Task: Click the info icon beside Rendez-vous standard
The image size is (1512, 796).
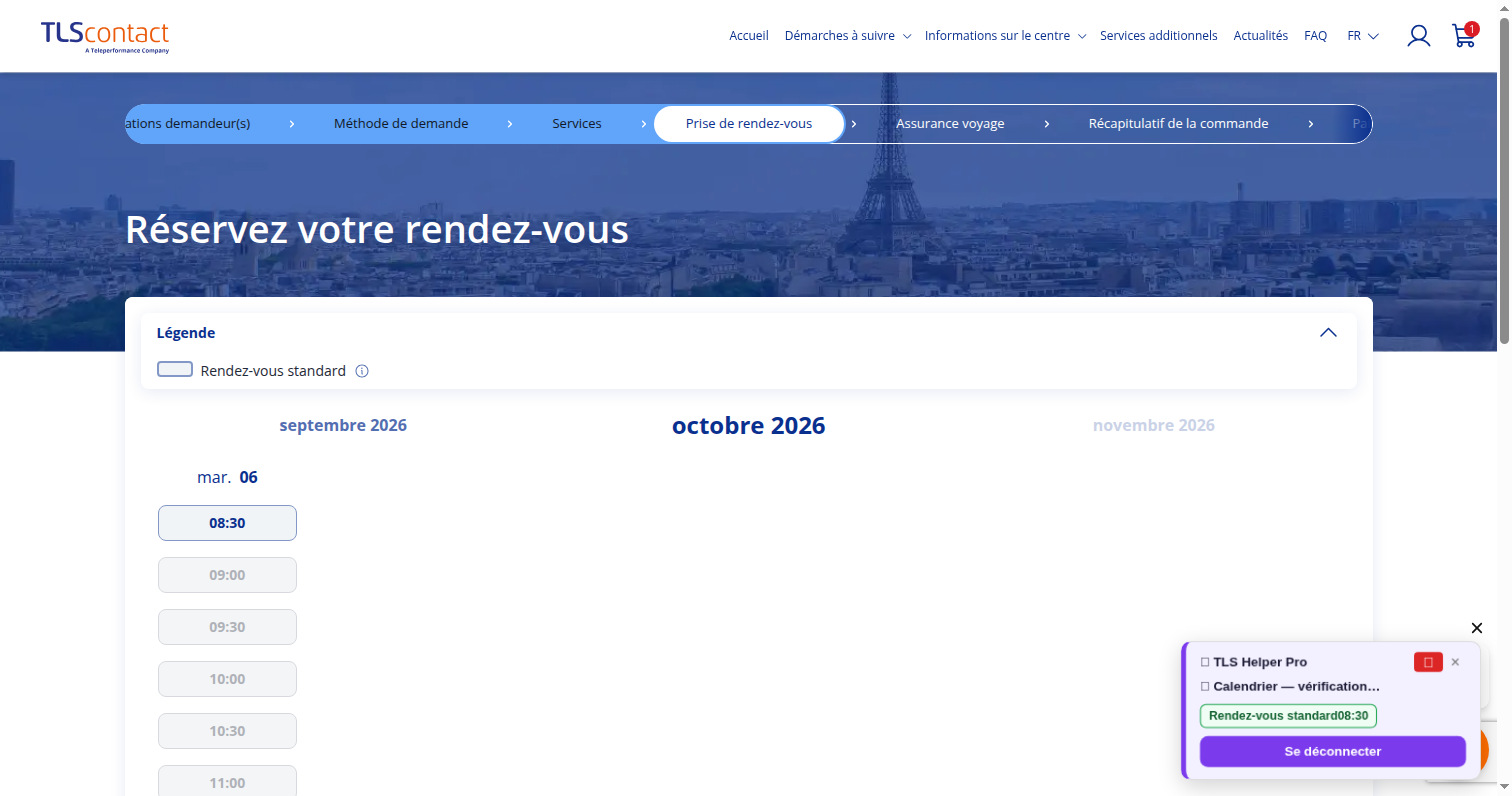Action: point(362,371)
